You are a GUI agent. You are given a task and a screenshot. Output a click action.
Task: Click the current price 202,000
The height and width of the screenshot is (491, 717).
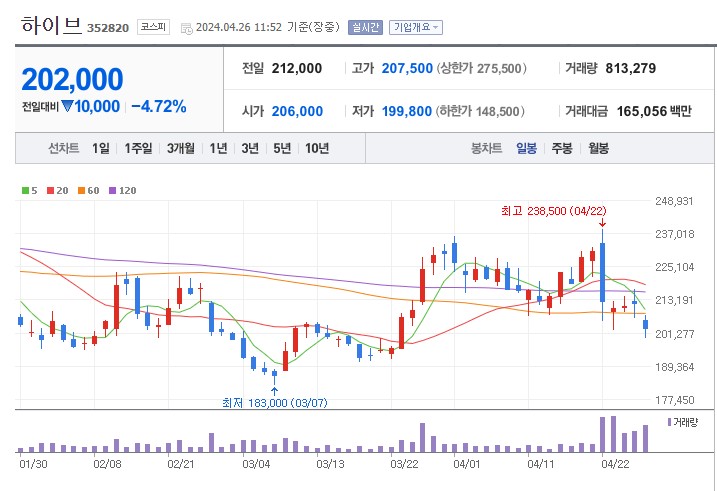point(72,79)
